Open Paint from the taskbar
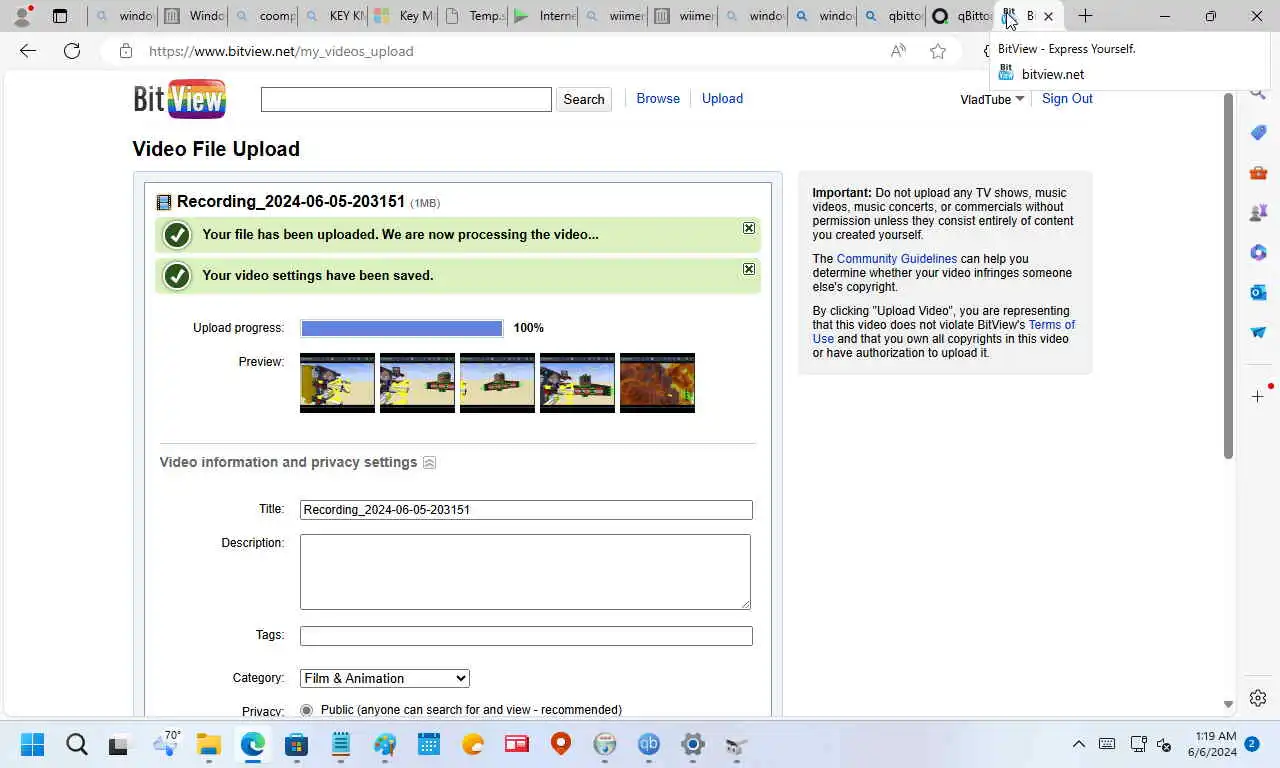This screenshot has width=1280, height=768. point(385,745)
